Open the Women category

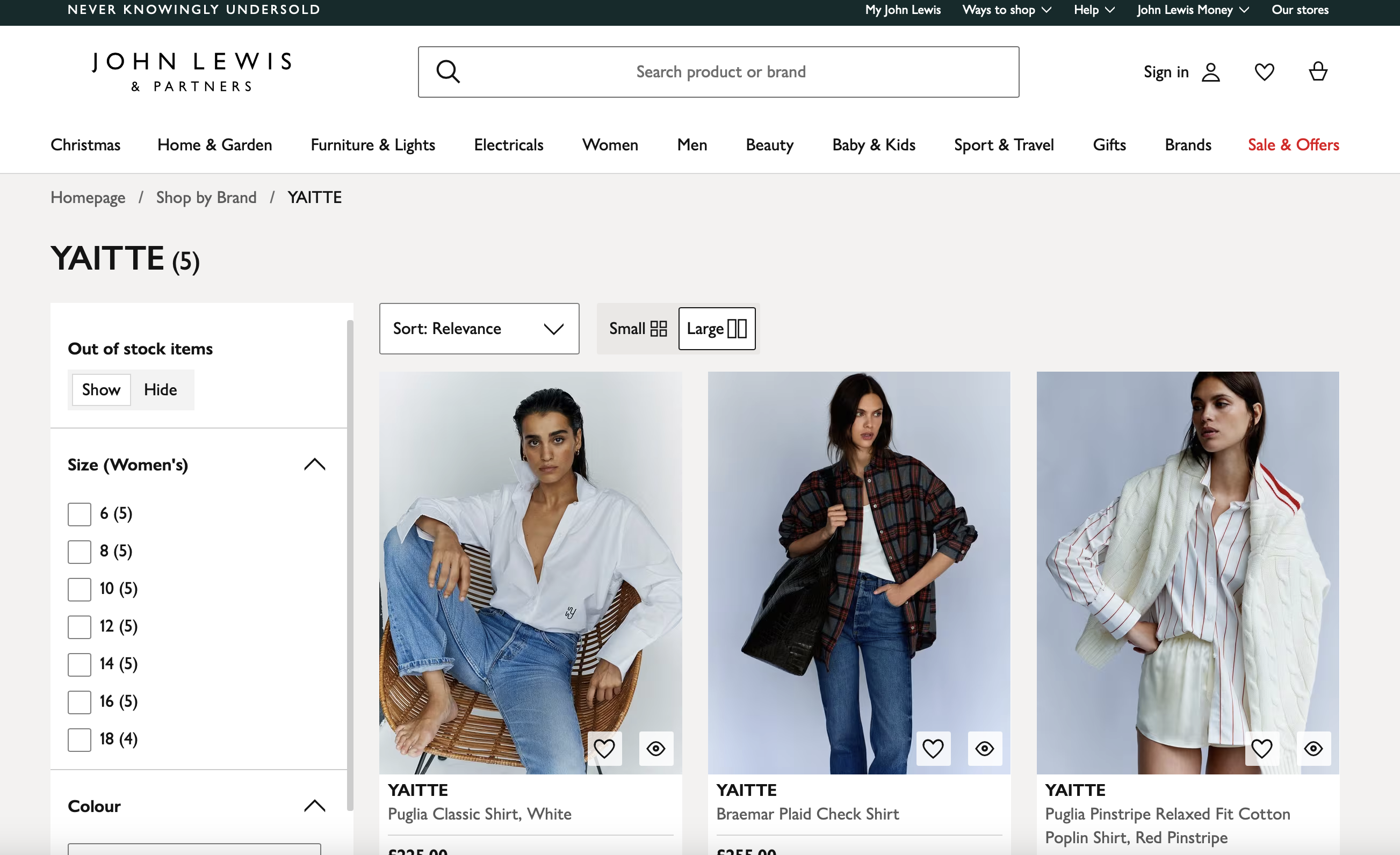610,145
